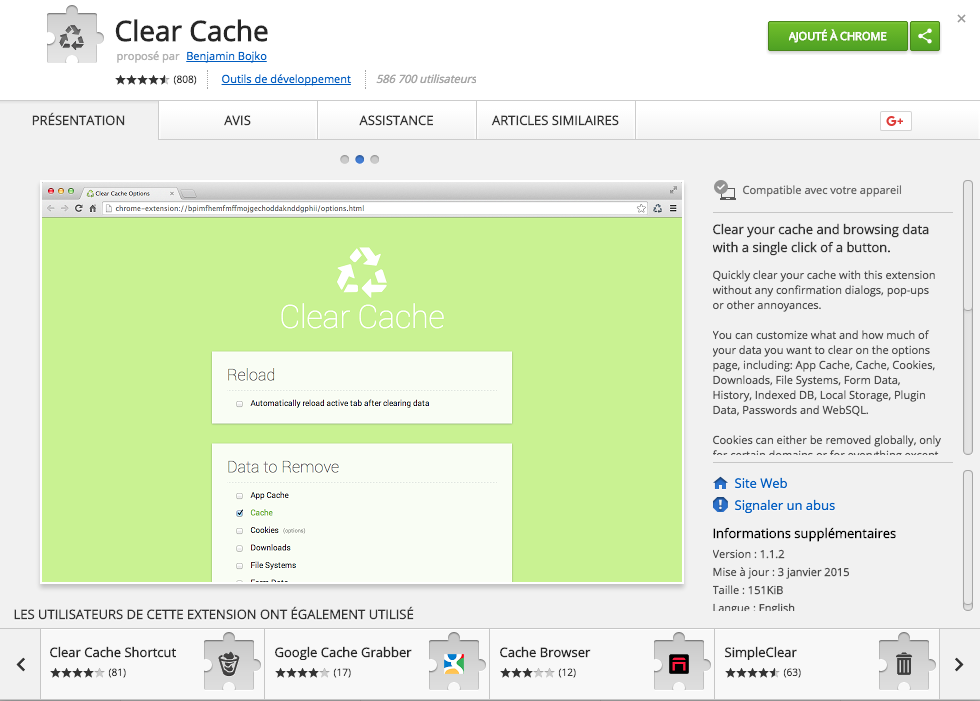This screenshot has width=980, height=701.
Task: Click the Google+ share button
Action: tap(895, 121)
